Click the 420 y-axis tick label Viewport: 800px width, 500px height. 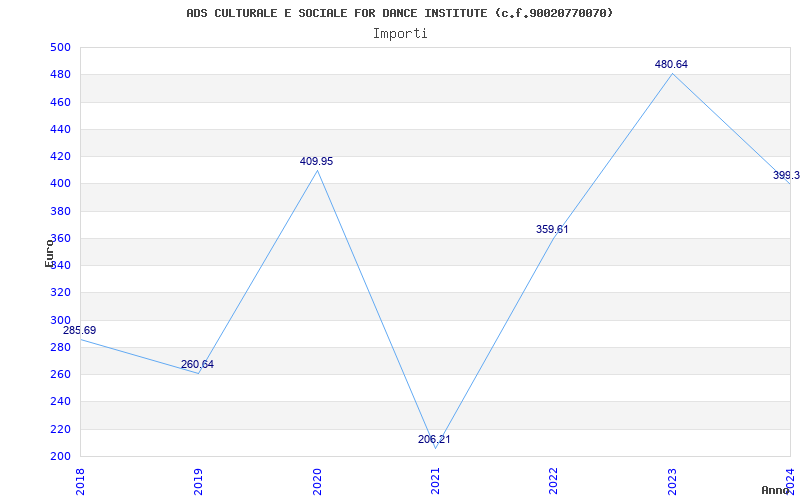60,156
